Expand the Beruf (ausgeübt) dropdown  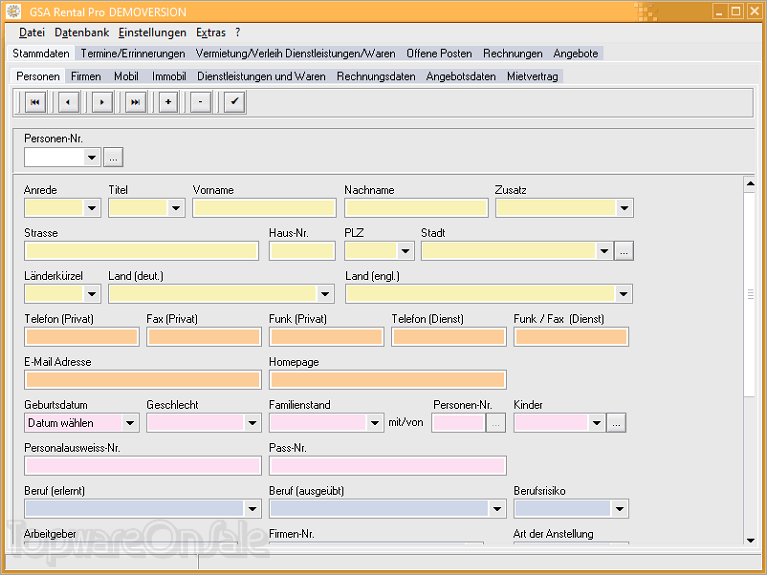click(x=497, y=509)
